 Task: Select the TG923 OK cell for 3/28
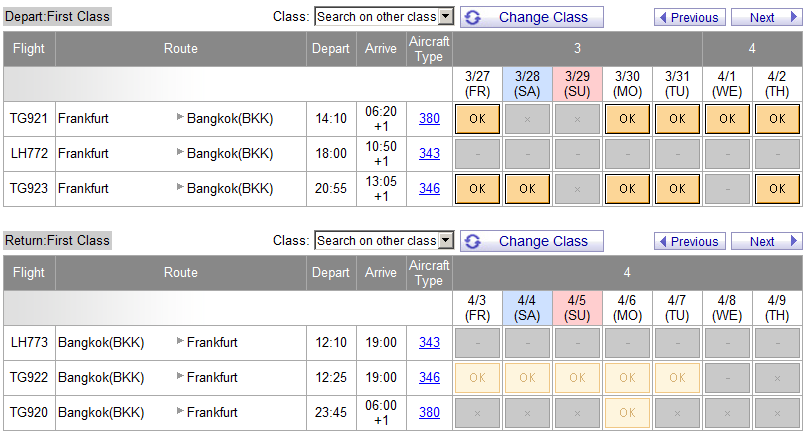pyautogui.click(x=527, y=189)
